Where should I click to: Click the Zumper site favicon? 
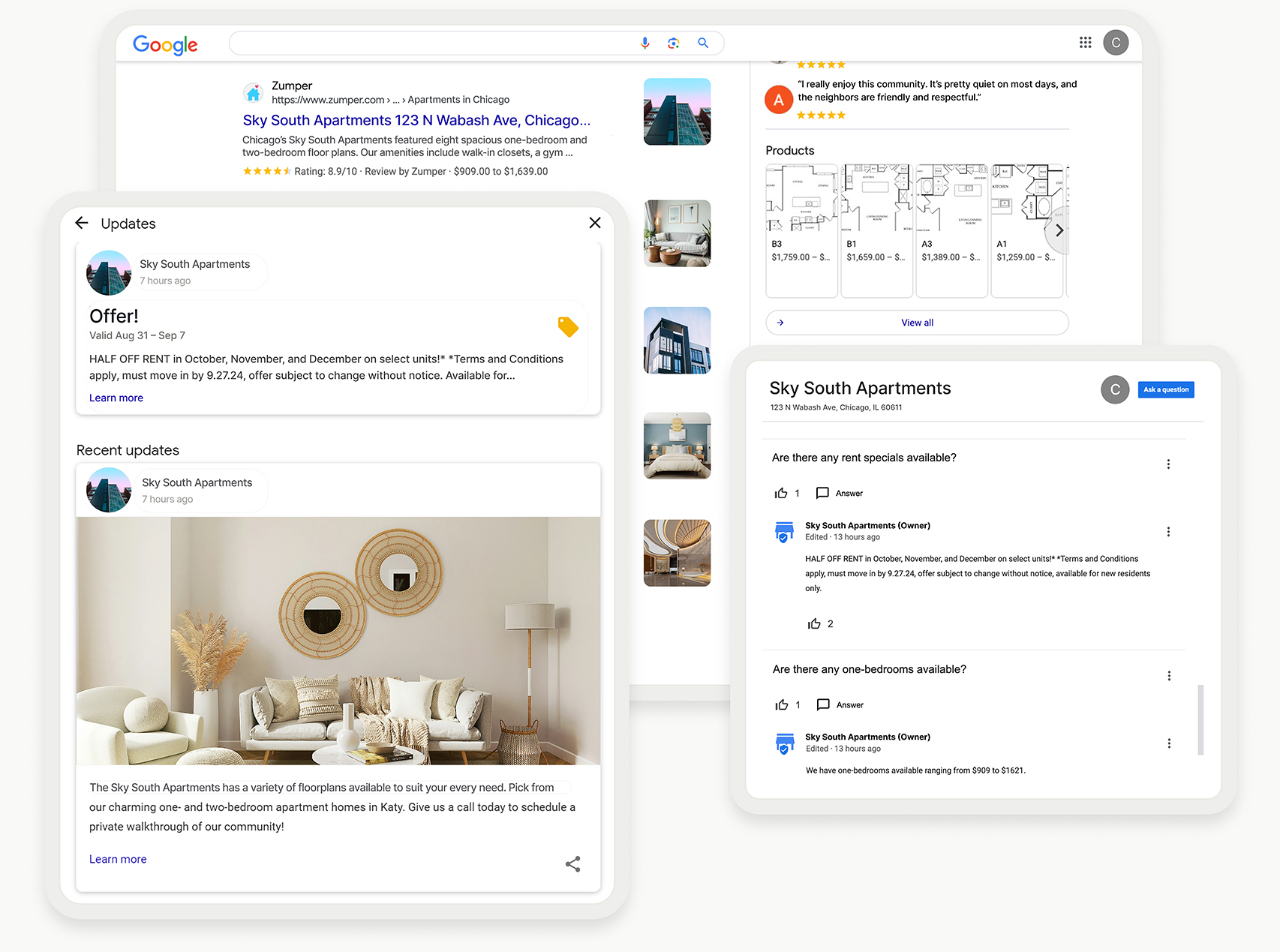254,93
